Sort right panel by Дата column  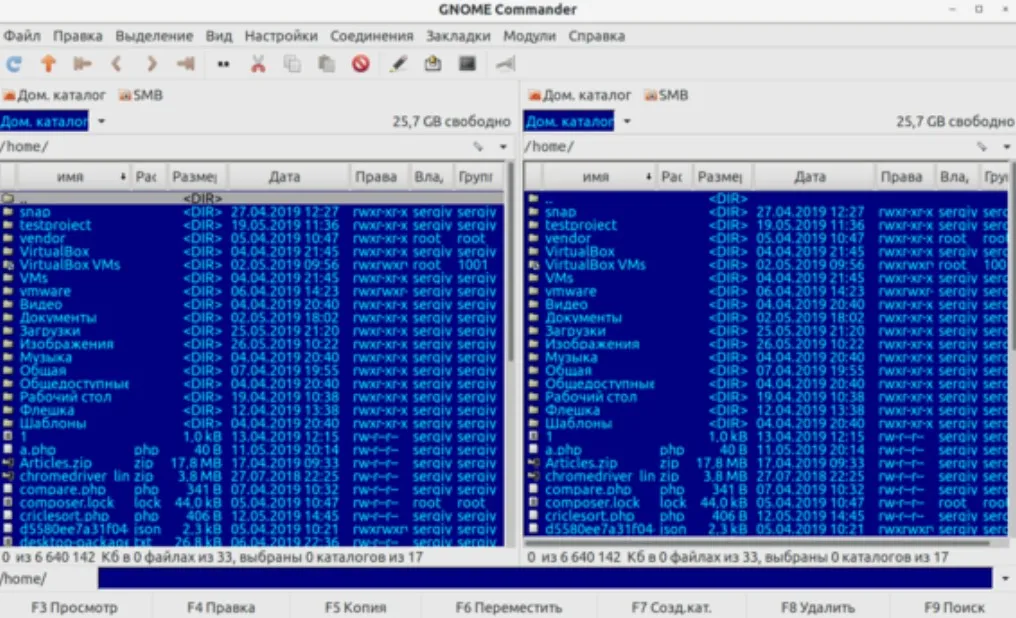[x=813, y=176]
